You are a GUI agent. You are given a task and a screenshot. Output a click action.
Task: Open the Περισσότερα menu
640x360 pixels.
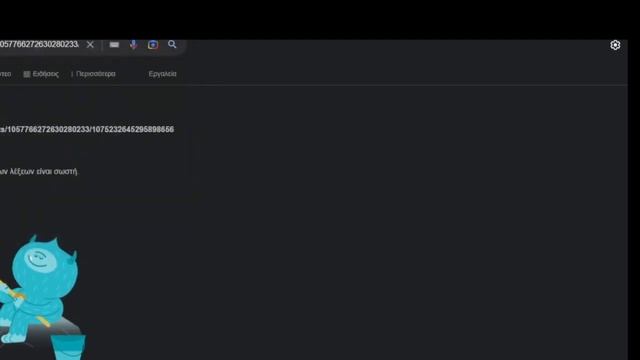[x=93, y=74]
